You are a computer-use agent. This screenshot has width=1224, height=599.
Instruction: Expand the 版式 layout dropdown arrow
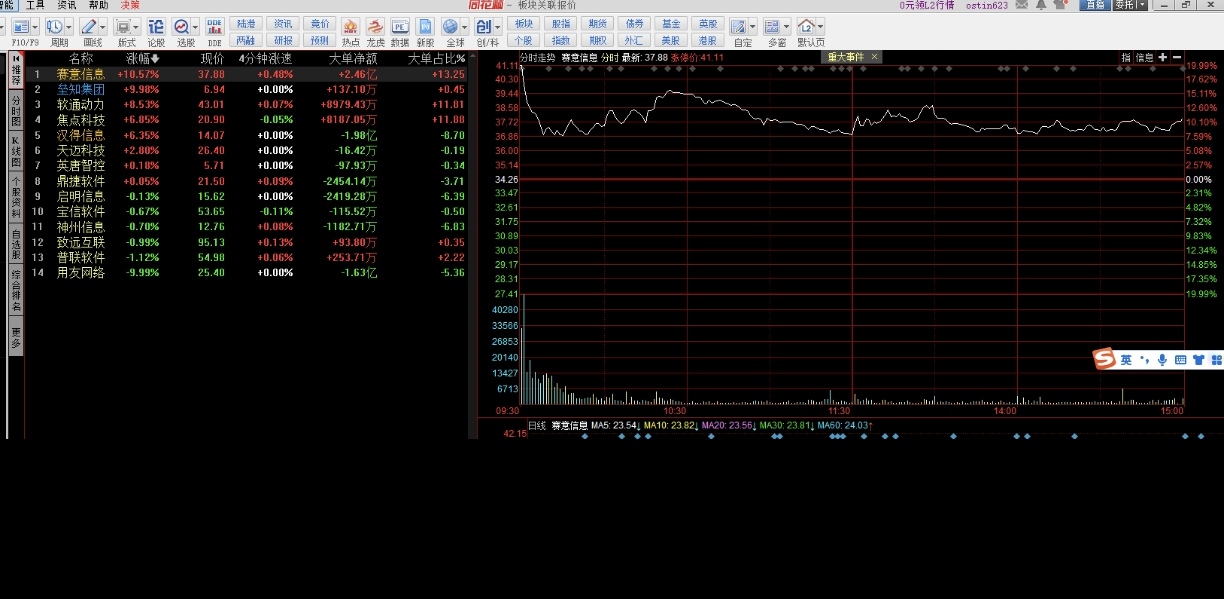point(136,26)
